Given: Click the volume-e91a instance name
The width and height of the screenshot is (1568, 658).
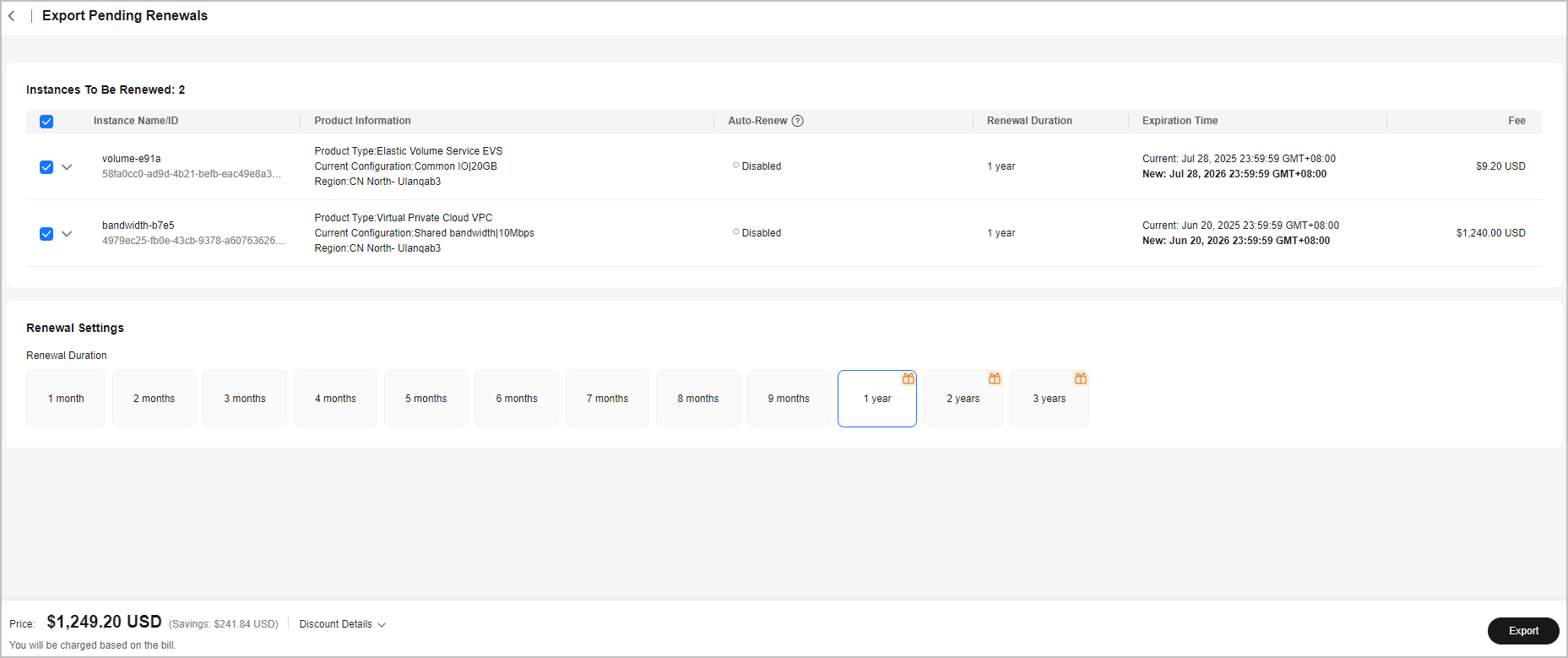Looking at the screenshot, I should coord(132,159).
